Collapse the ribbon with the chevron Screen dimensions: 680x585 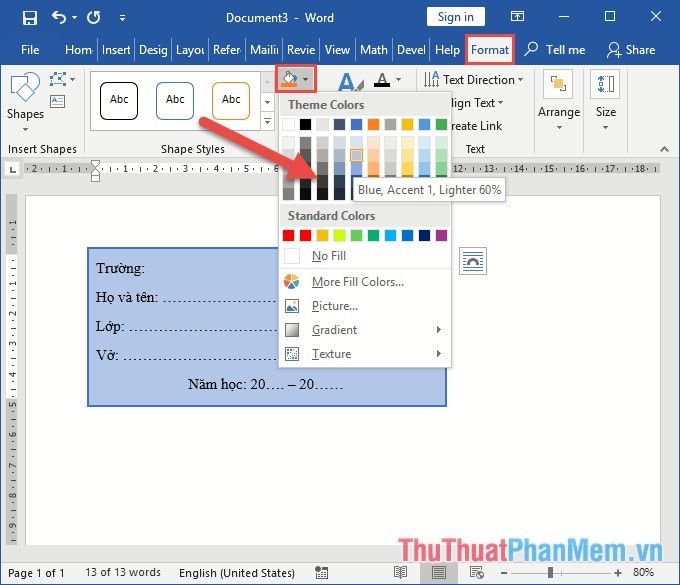(664, 149)
